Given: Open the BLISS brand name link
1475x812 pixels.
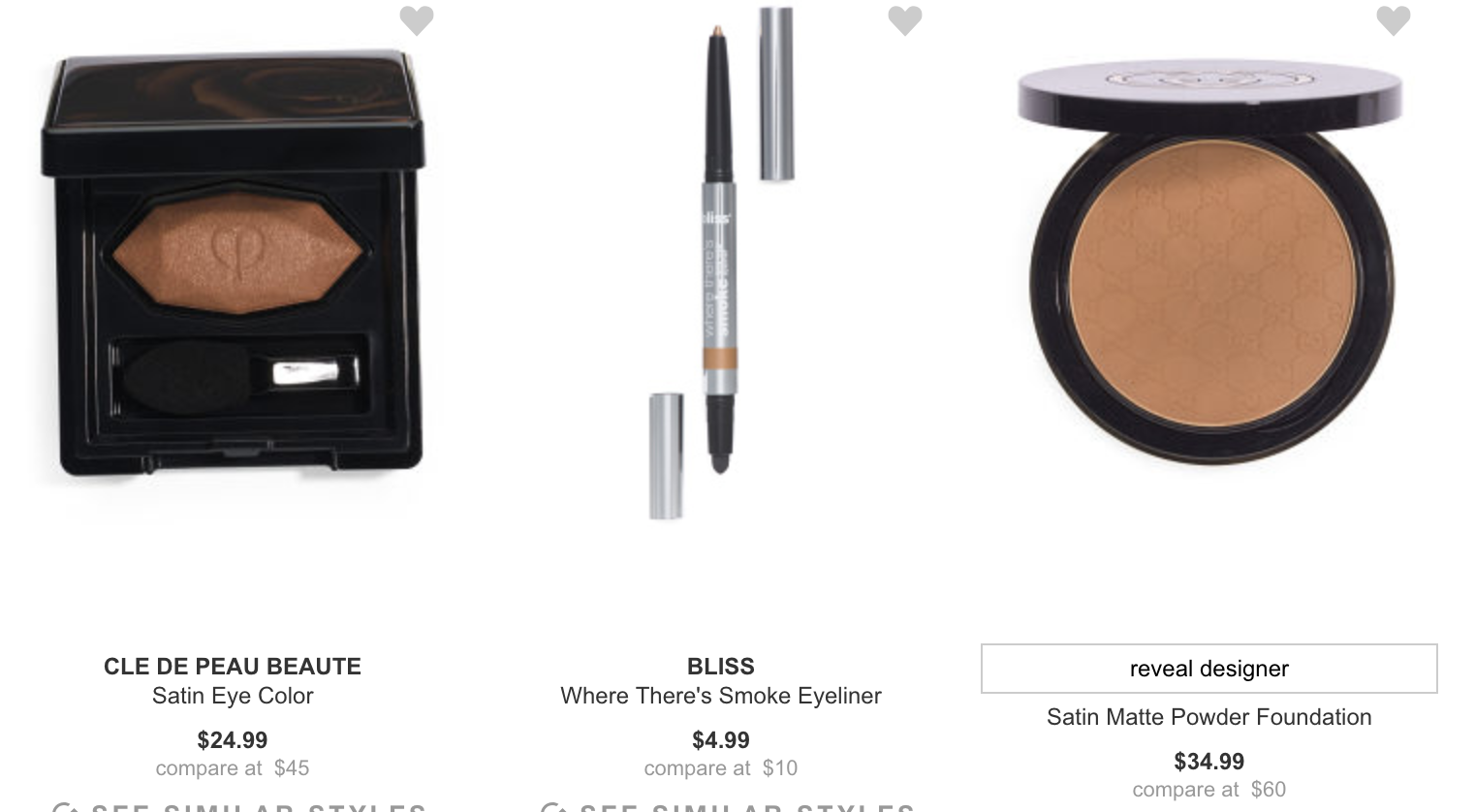Looking at the screenshot, I should pos(721,667).
